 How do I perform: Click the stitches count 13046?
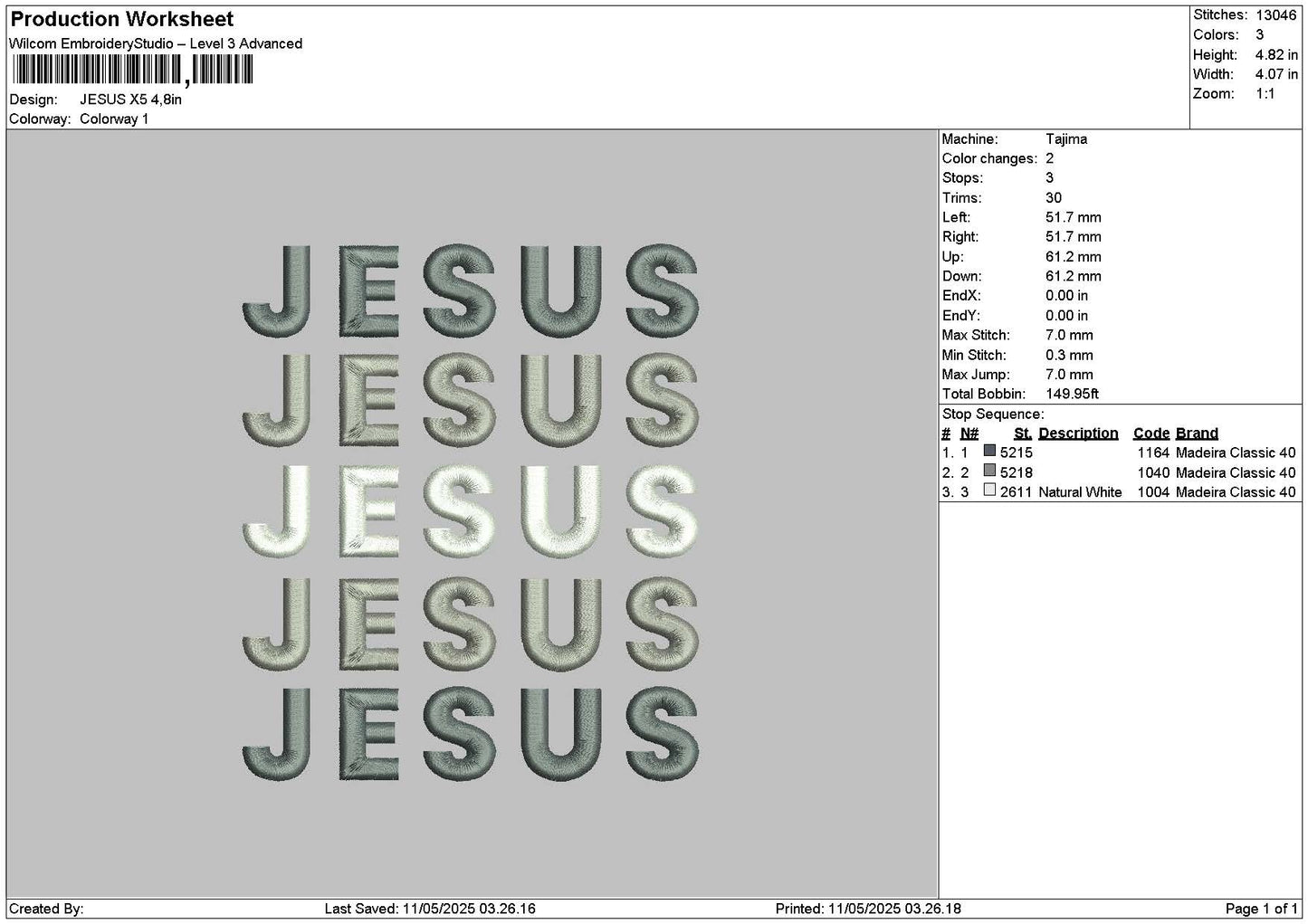1276,15
